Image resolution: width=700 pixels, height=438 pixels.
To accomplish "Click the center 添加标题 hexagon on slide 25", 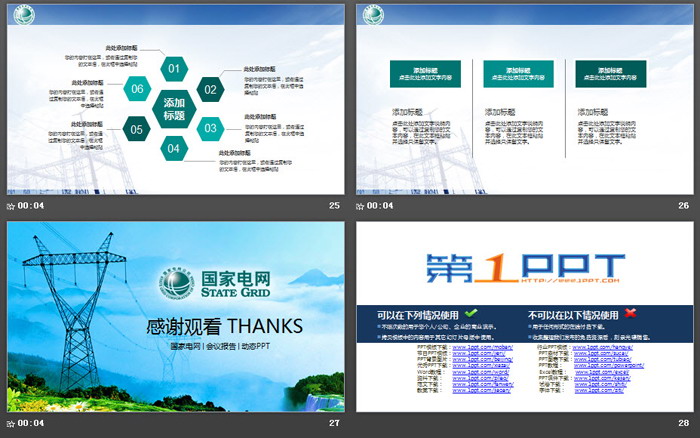I will [174, 109].
